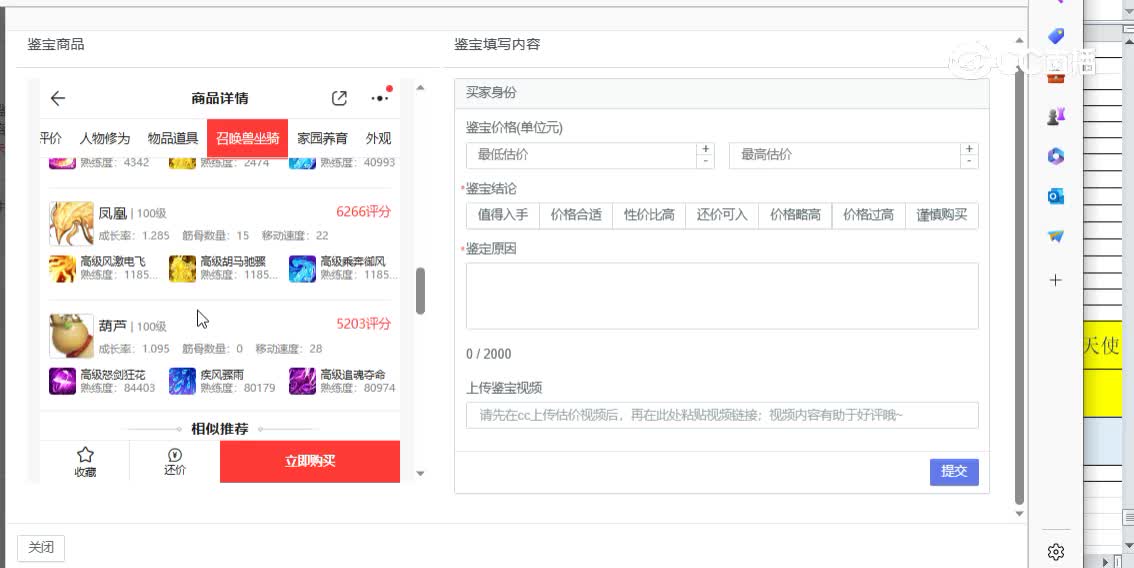Open the Outlook sidebar icon

coord(1056,196)
